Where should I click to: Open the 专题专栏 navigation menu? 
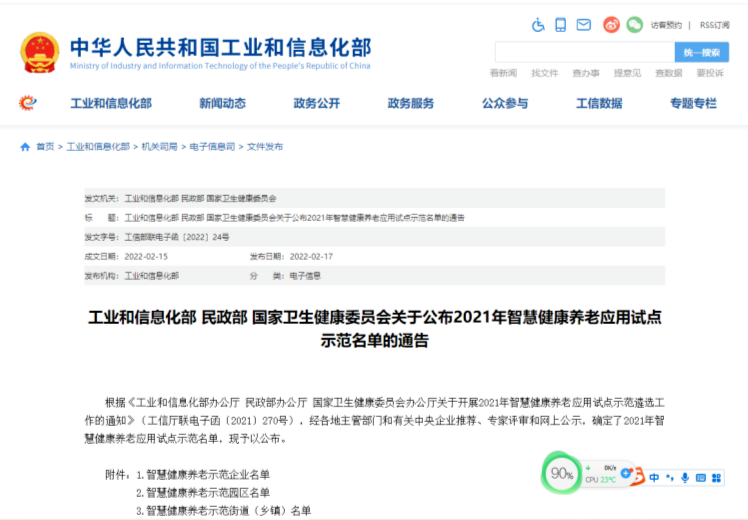pos(693,103)
